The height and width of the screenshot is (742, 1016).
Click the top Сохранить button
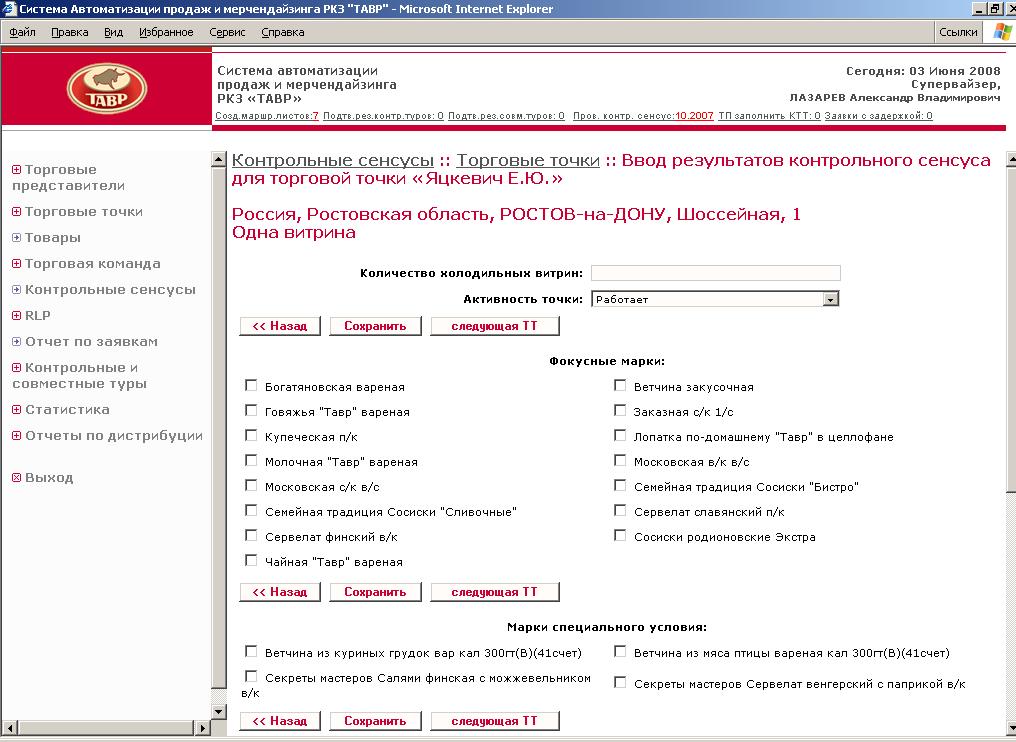click(x=375, y=326)
